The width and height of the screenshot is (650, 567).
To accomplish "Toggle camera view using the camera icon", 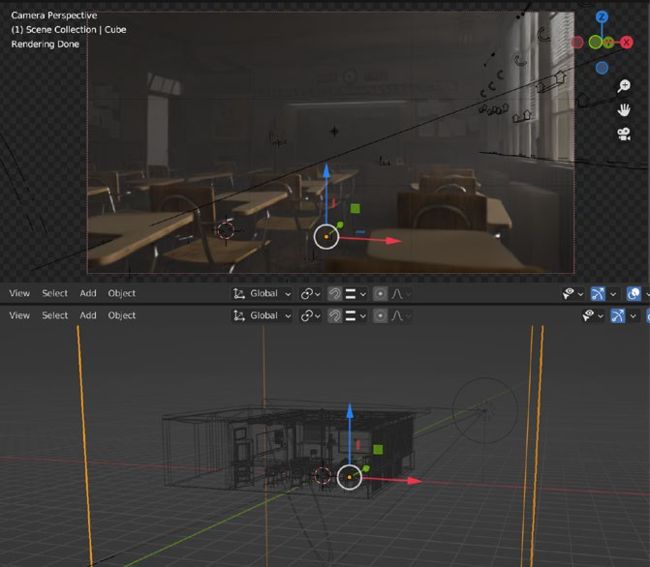I will pos(624,133).
